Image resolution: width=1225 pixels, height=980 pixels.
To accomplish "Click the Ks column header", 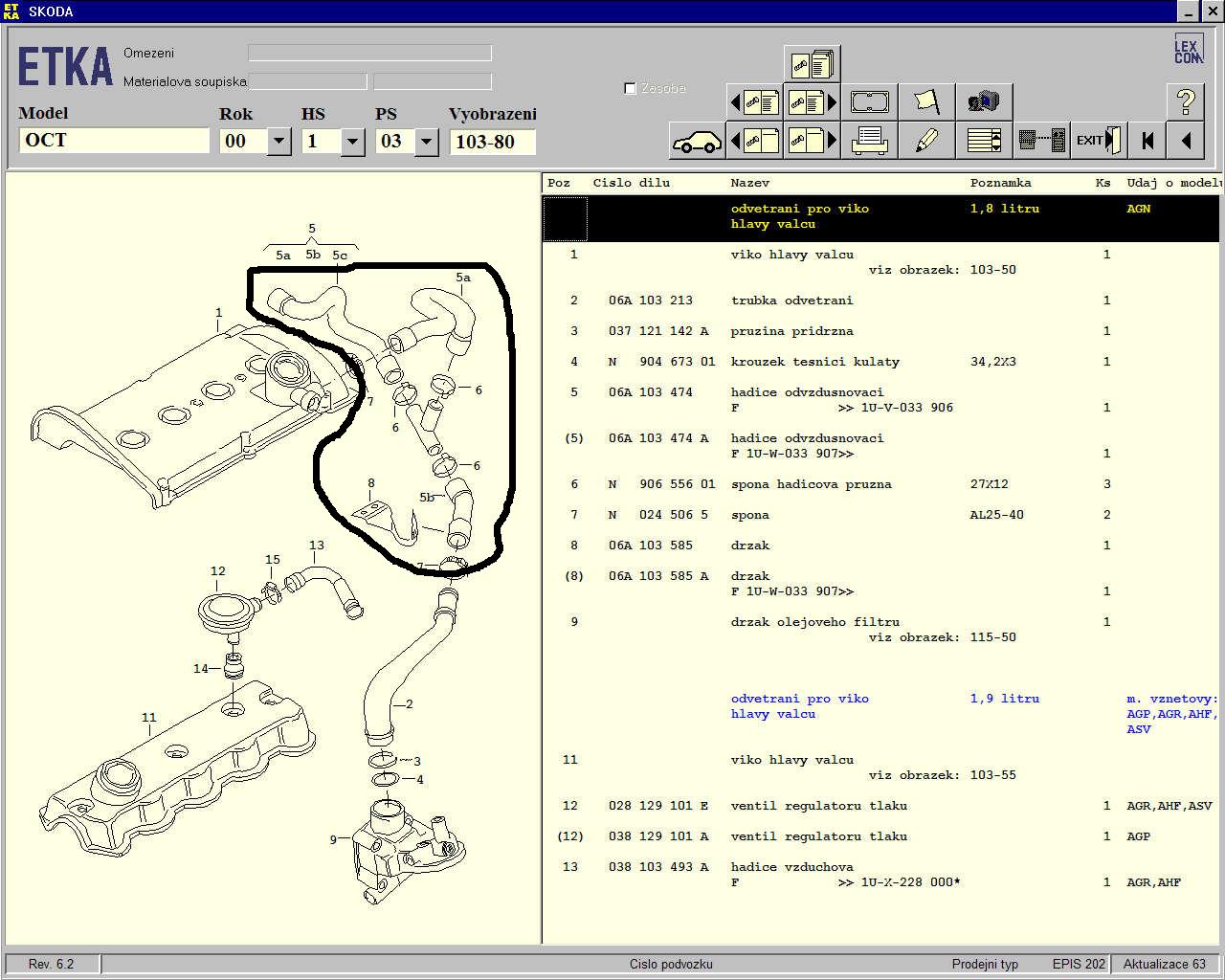I will coord(1103,183).
